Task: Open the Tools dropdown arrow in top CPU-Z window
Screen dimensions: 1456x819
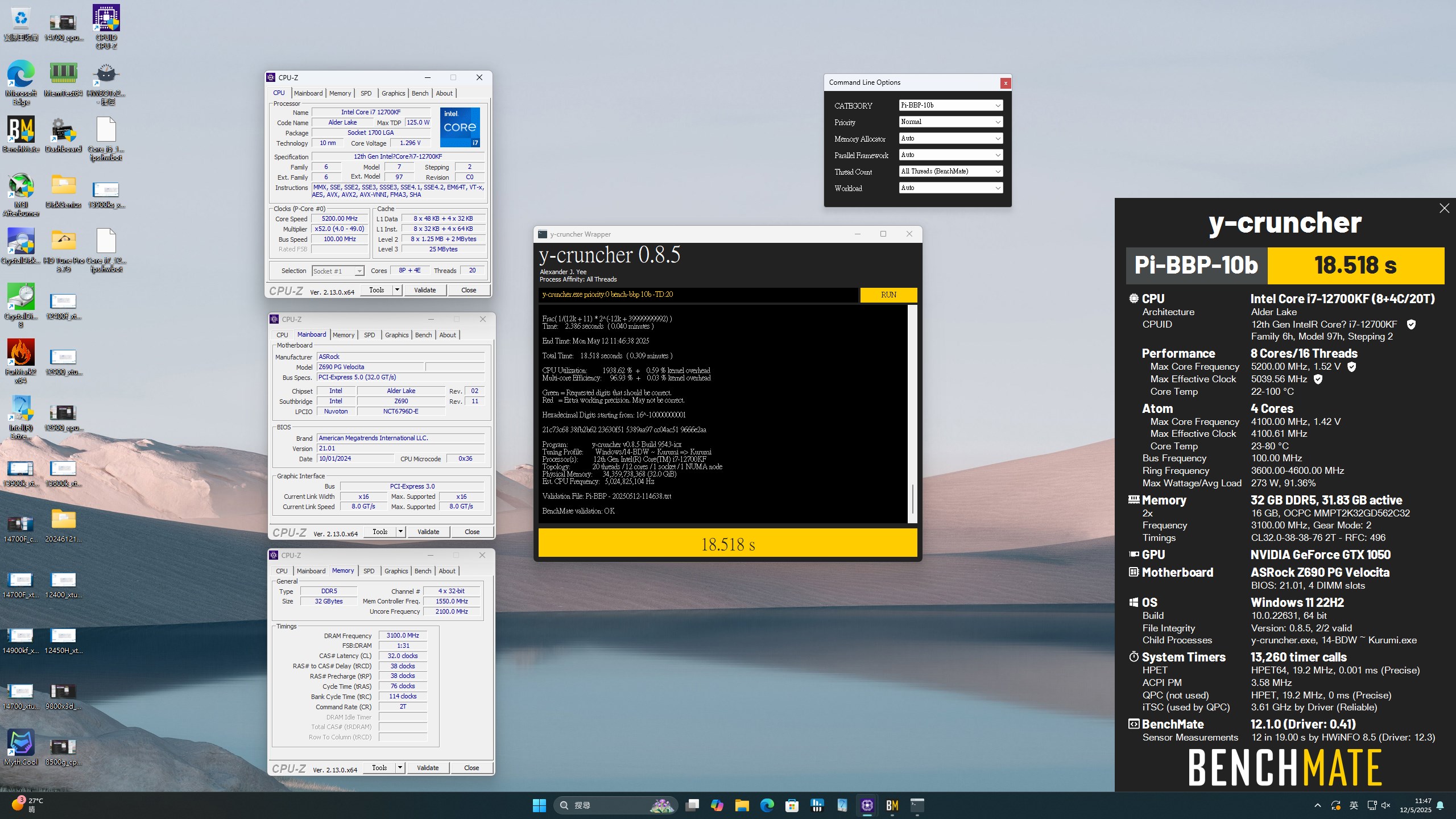Action: [397, 290]
